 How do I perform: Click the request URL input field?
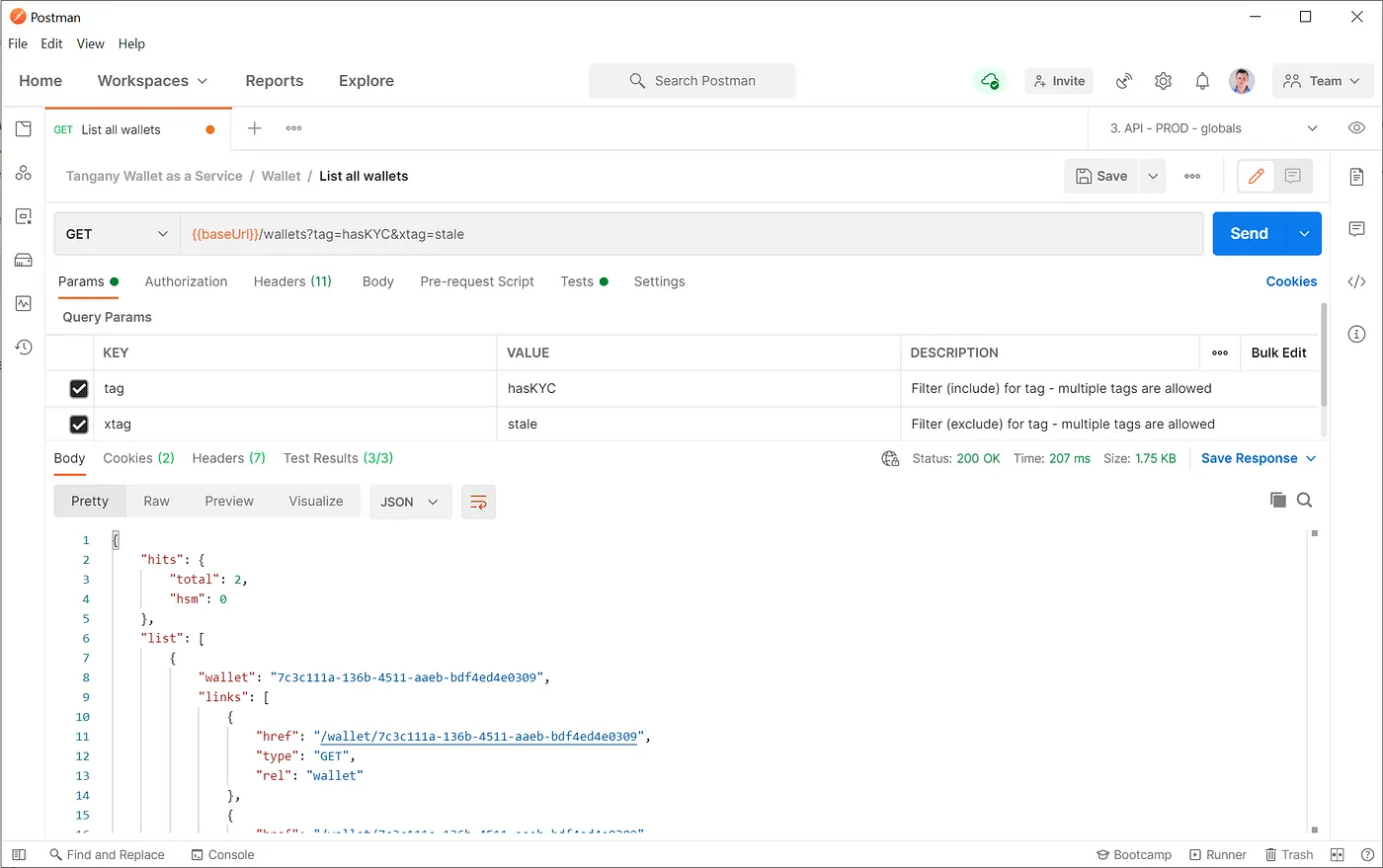(691, 234)
